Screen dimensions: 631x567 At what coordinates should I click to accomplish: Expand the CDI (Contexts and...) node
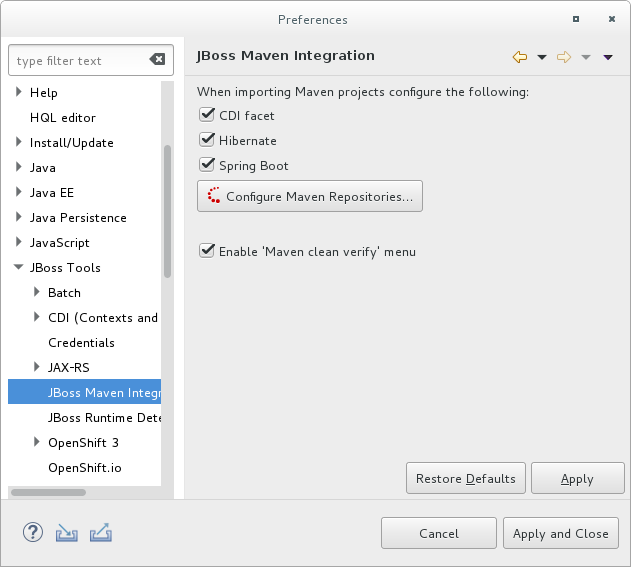[37, 317]
